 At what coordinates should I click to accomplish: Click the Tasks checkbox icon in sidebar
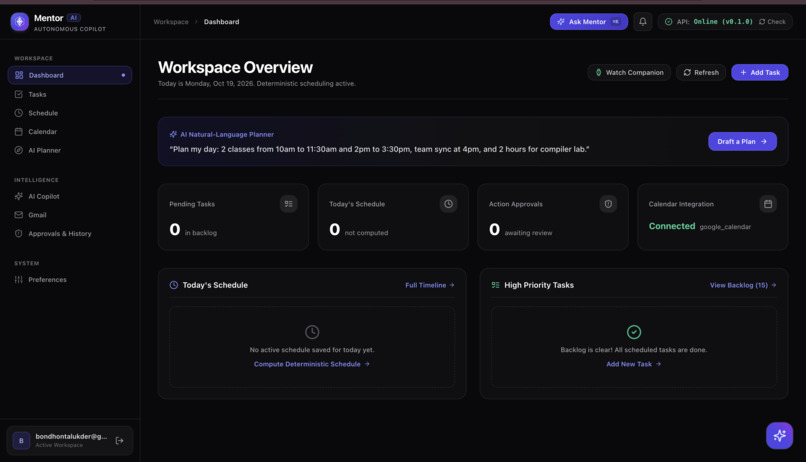(19, 95)
